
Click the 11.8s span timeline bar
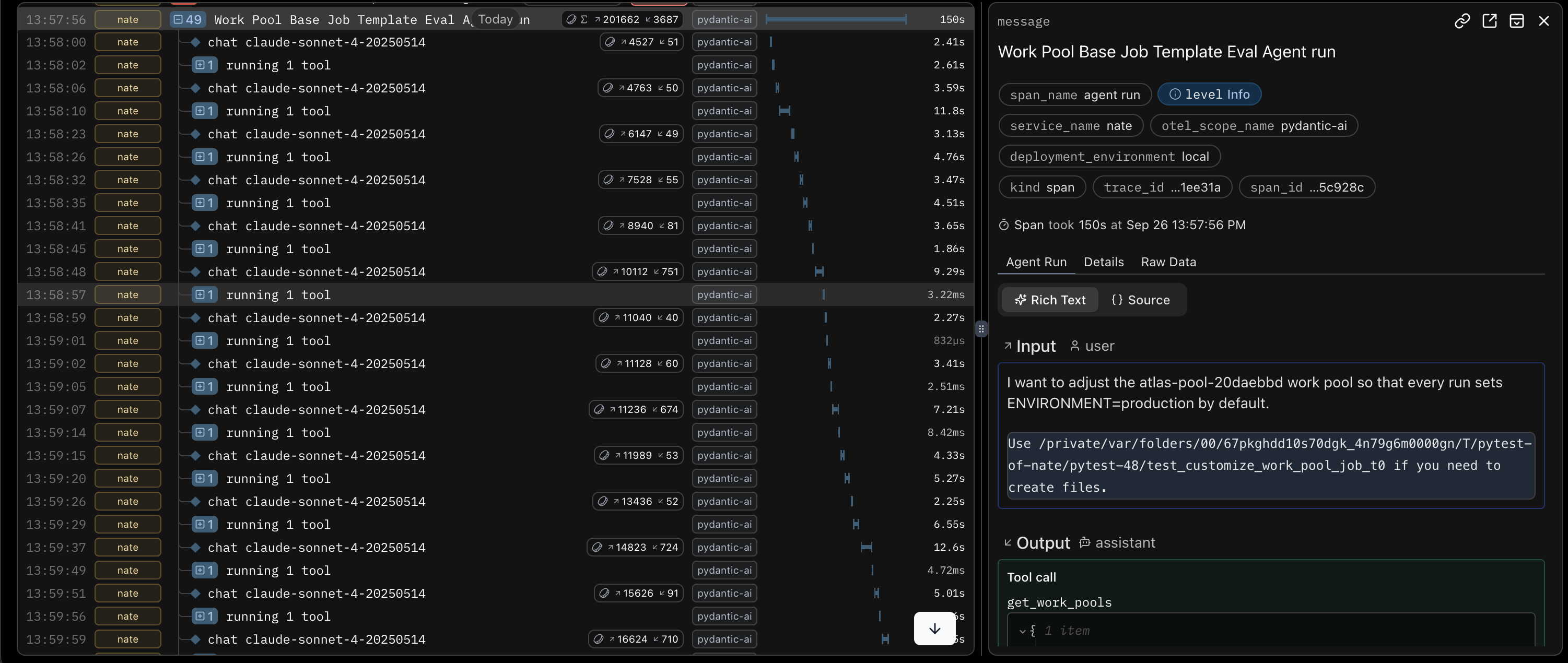pos(785,111)
